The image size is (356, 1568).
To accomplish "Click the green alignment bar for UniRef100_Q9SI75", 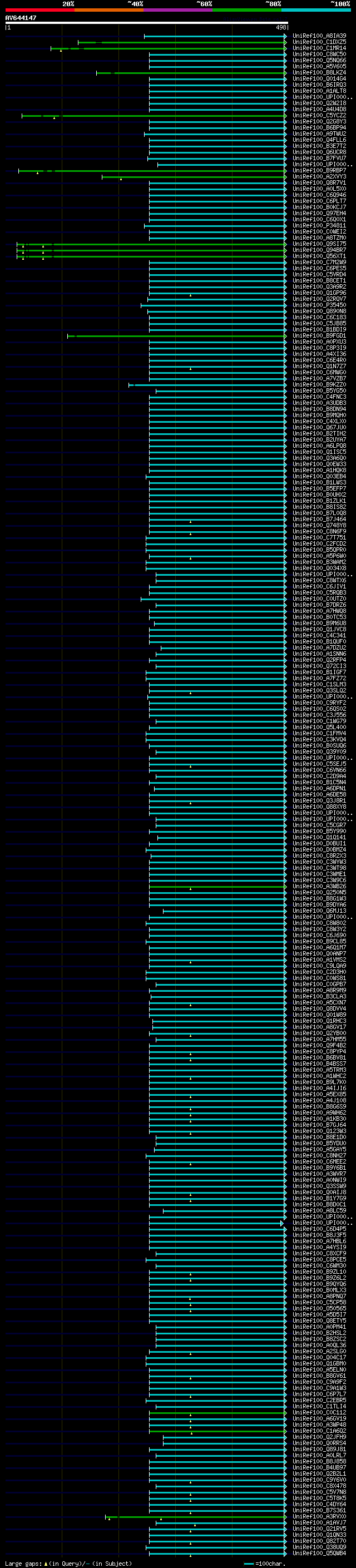I will (x=151, y=244).
